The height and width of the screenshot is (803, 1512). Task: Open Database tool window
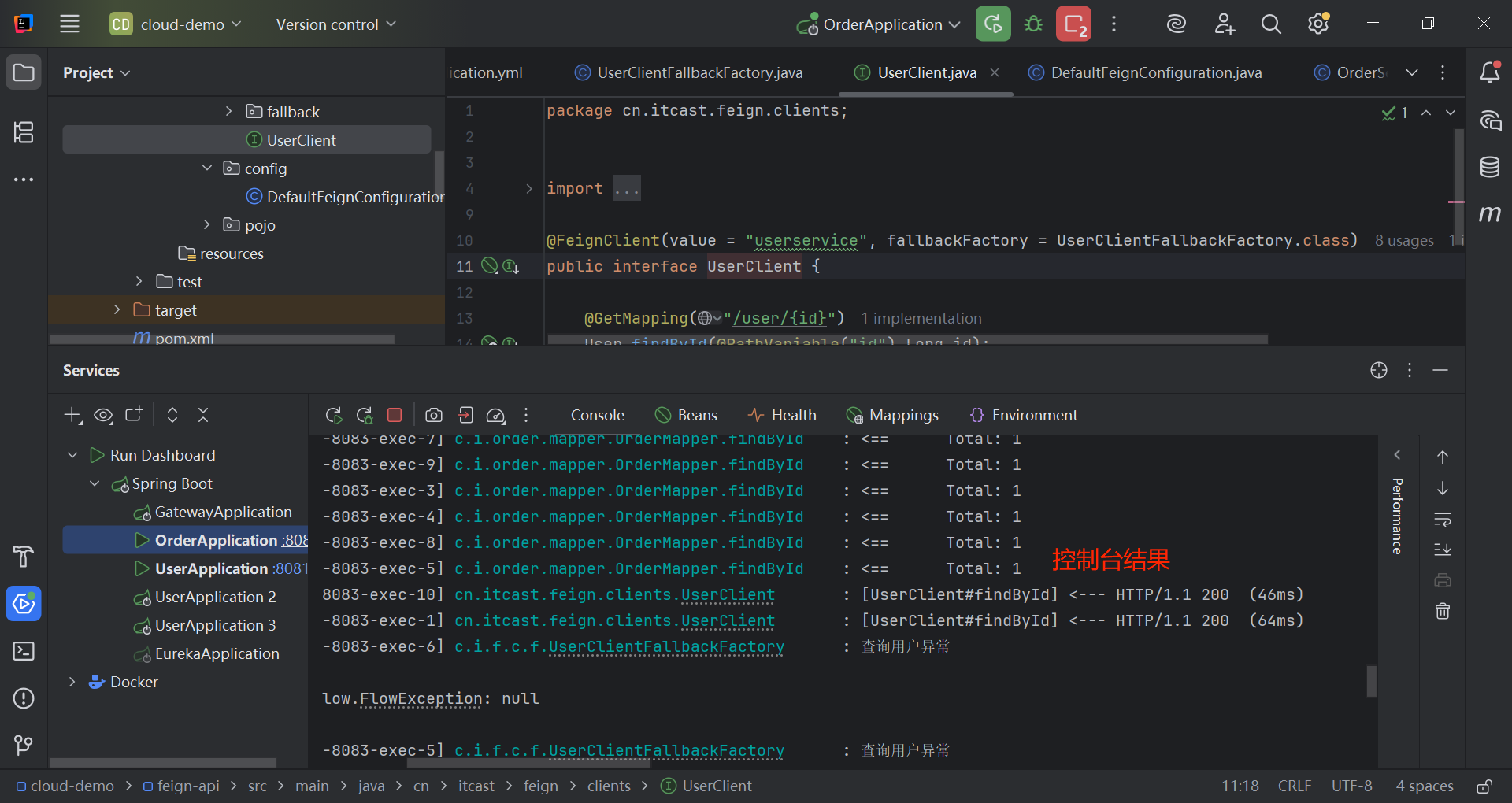coord(1489,167)
